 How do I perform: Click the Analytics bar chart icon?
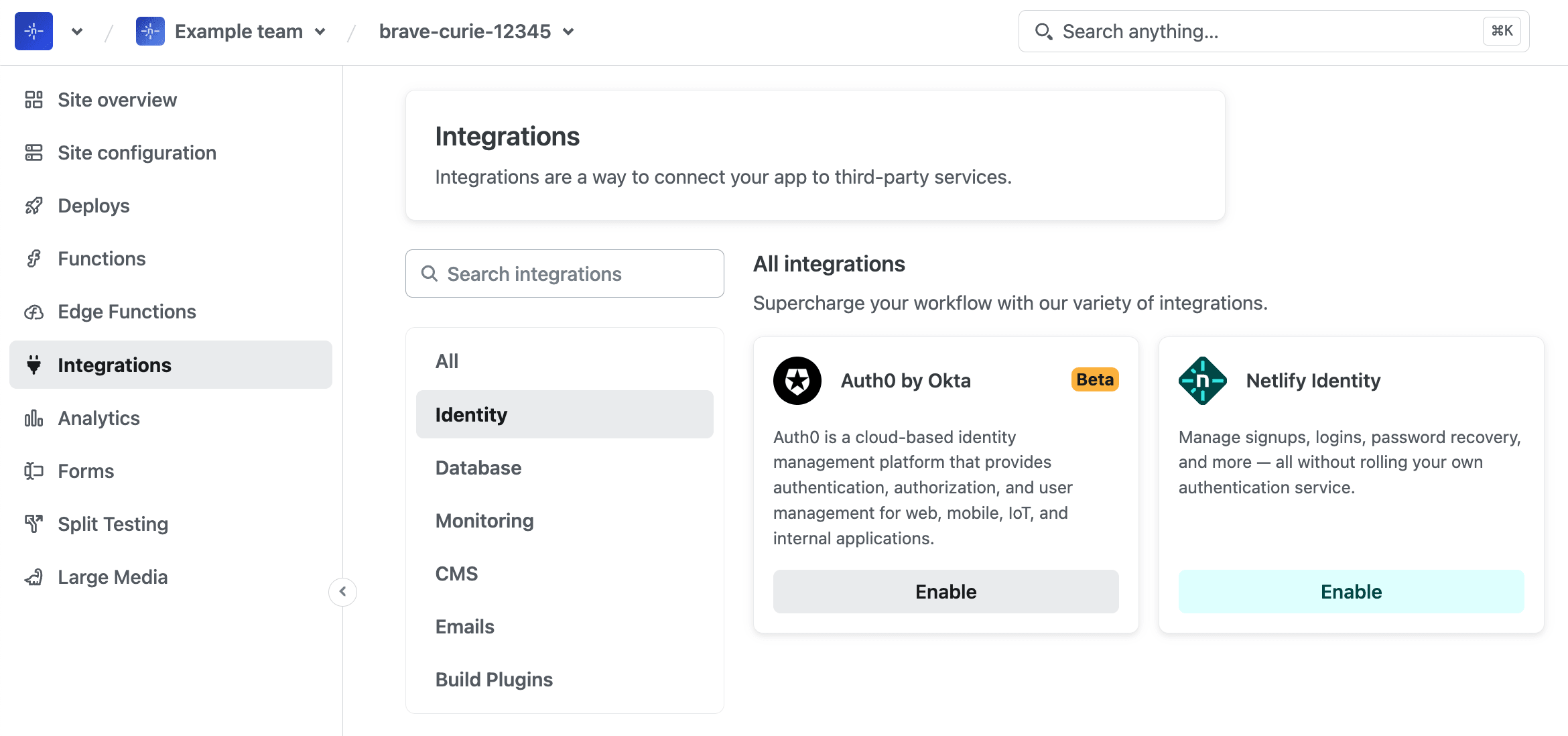[34, 417]
